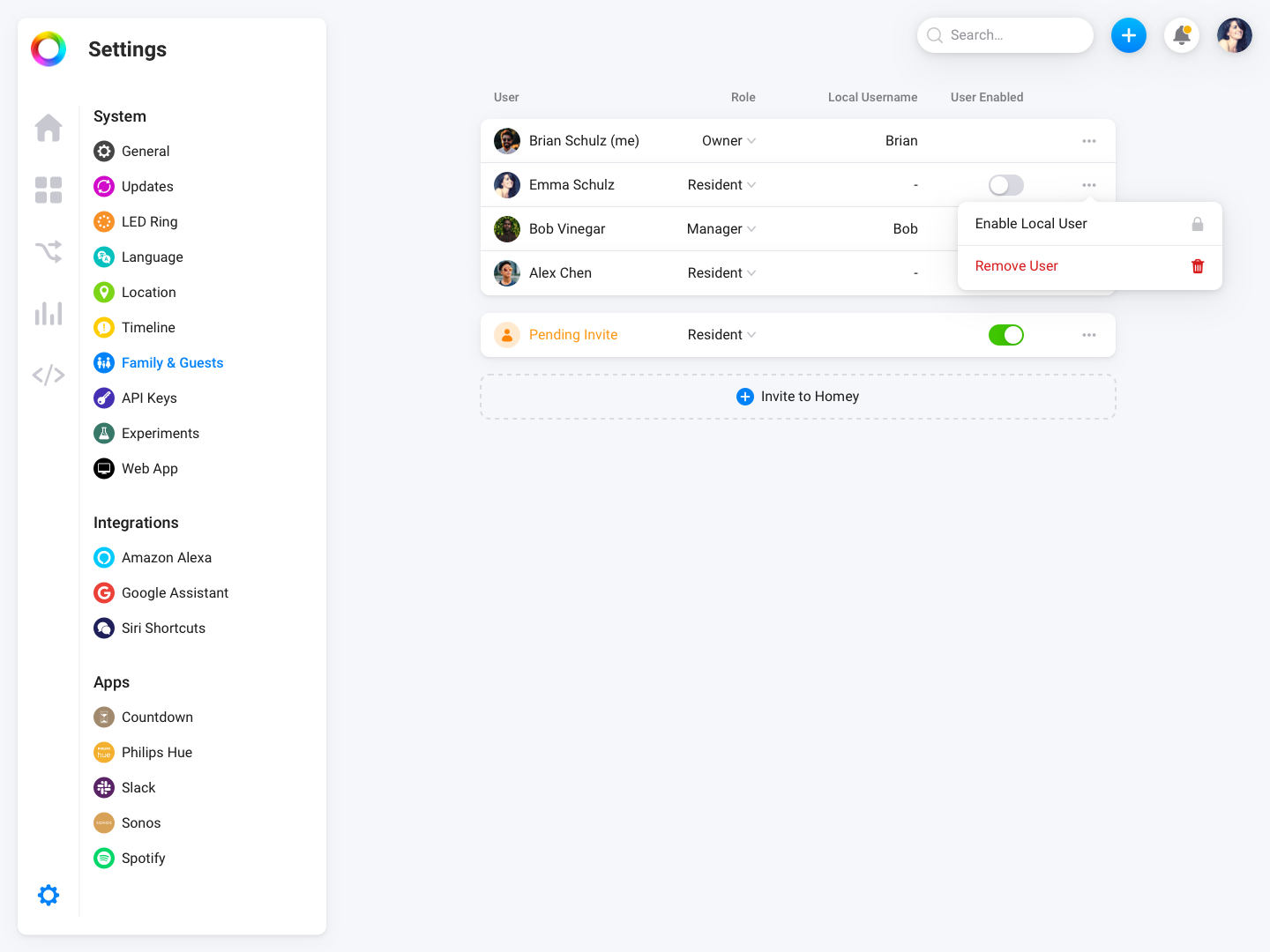The width and height of the screenshot is (1270, 952).
Task: Close more options menu for Emma Schulz
Action: [x=1089, y=185]
